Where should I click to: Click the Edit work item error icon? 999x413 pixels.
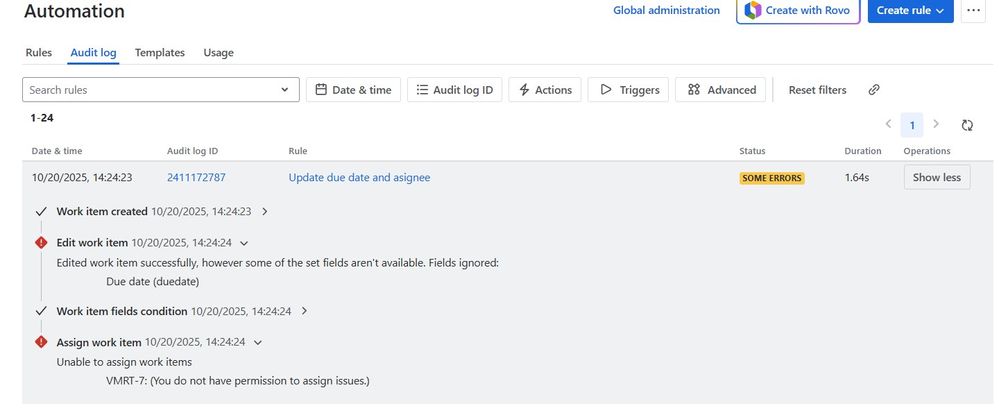click(41, 242)
